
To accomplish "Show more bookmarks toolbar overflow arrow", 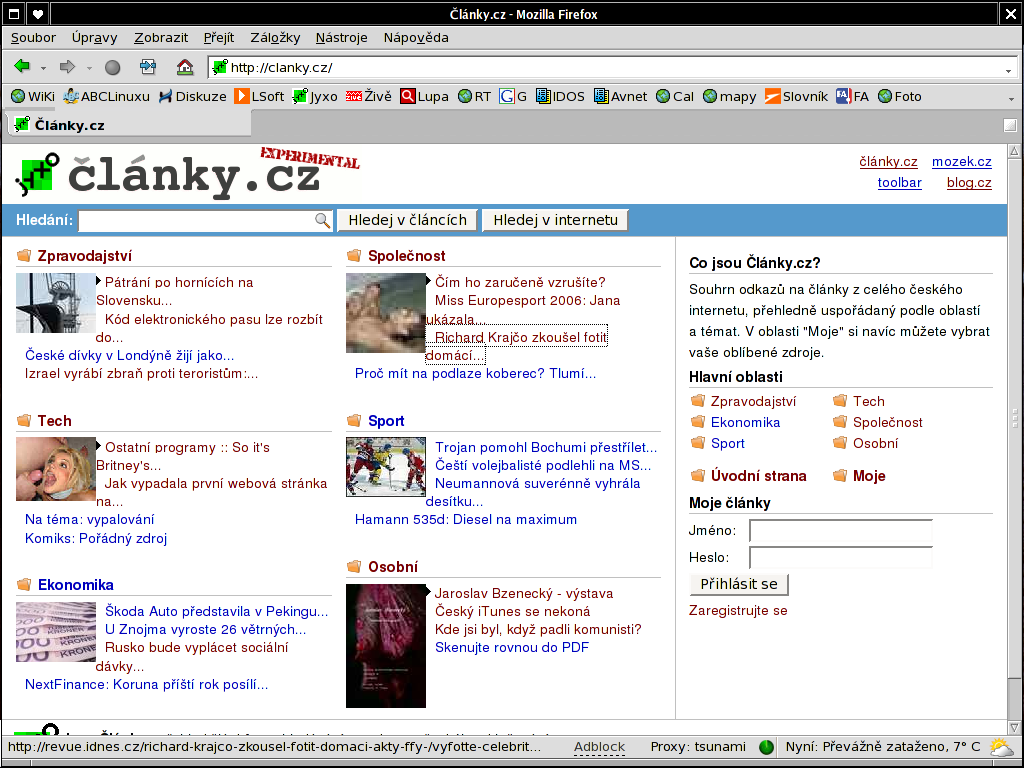I will 1011,99.
